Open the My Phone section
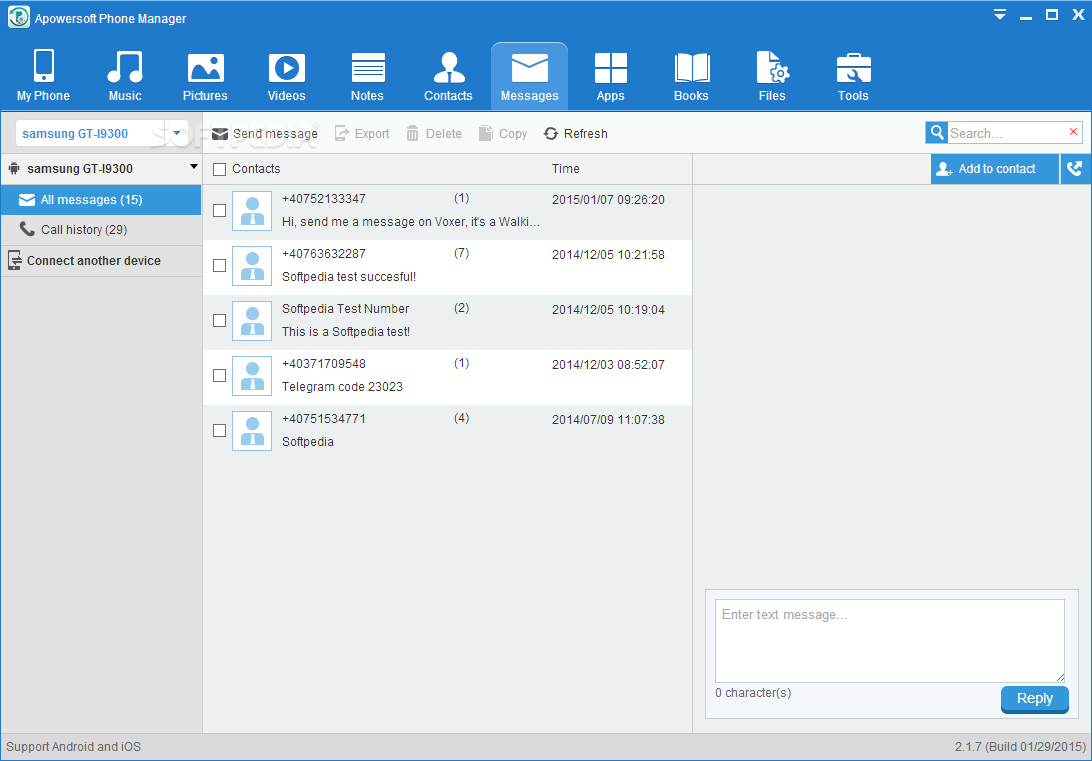This screenshot has height=761, width=1092. 43,76
